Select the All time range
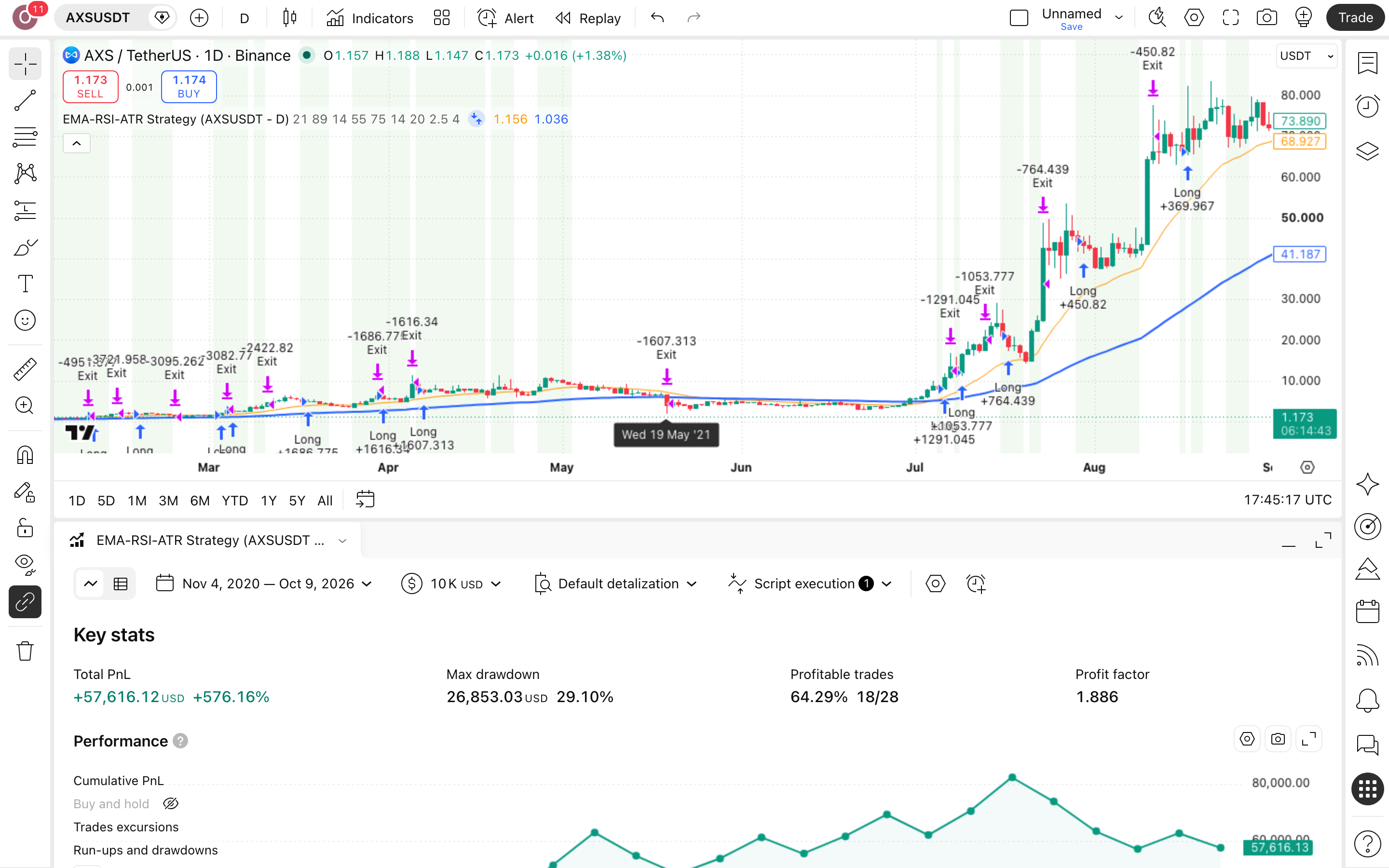Screen dimensions: 1389x868 click(x=325, y=501)
